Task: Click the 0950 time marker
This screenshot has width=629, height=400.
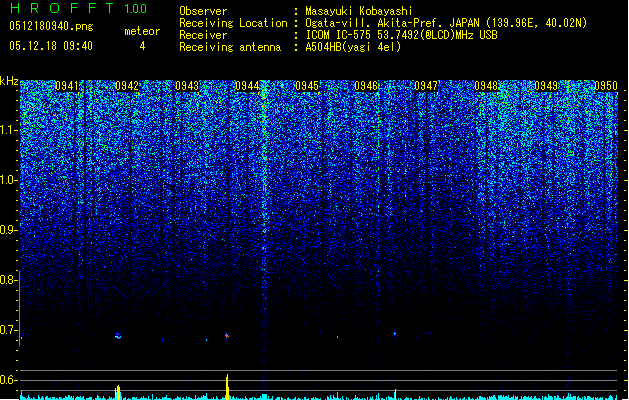Action: 606,86
